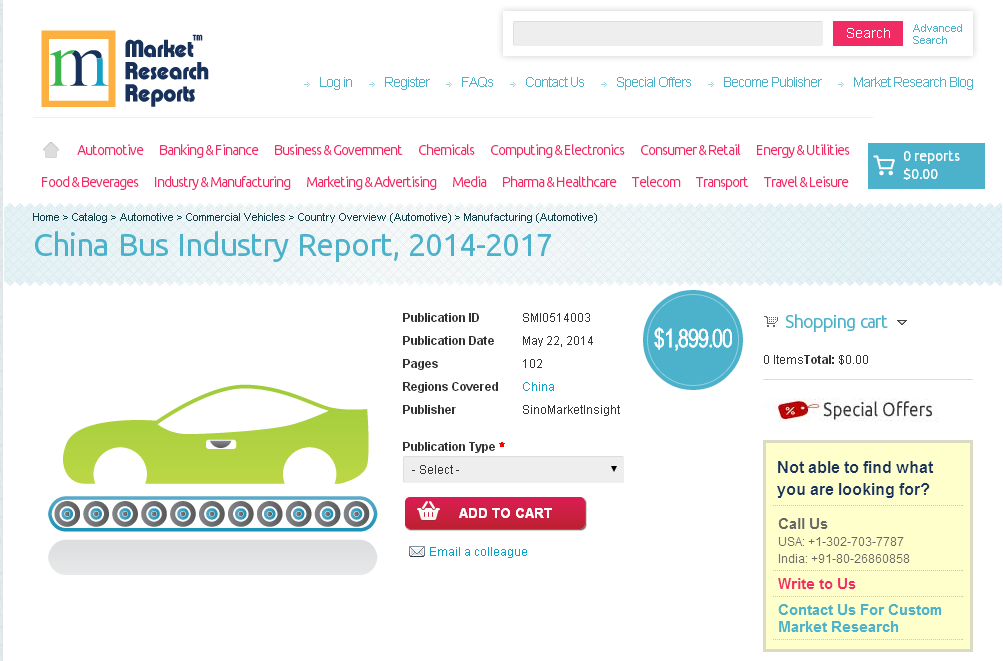Open Manufacturing (Automotive) breadcrumb

(x=530, y=217)
